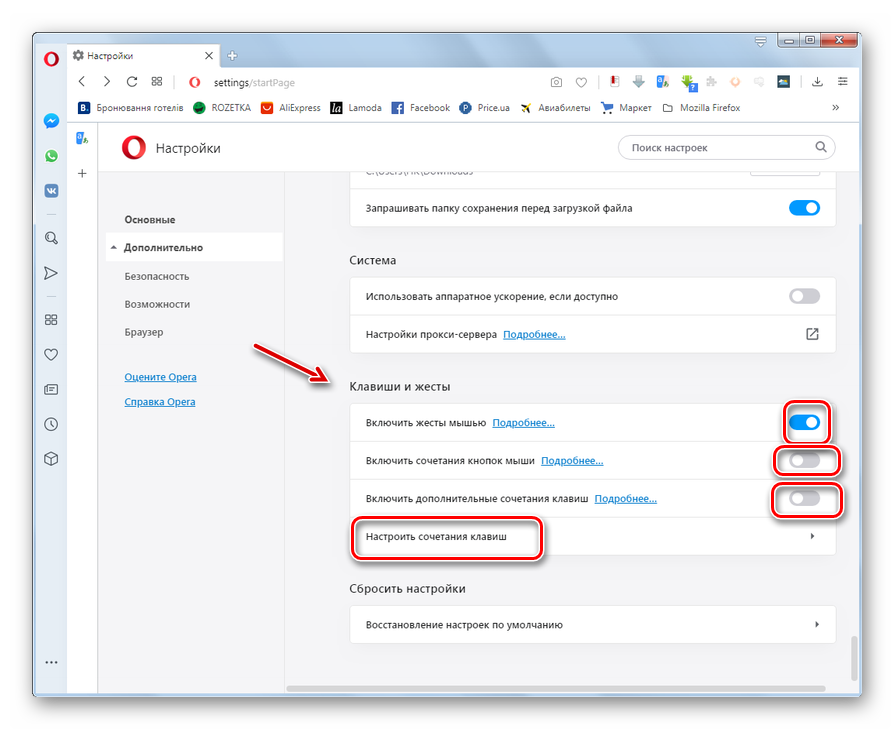895x730 pixels.
Task: Open extensions cube icon in sidebar
Action: click(51, 459)
